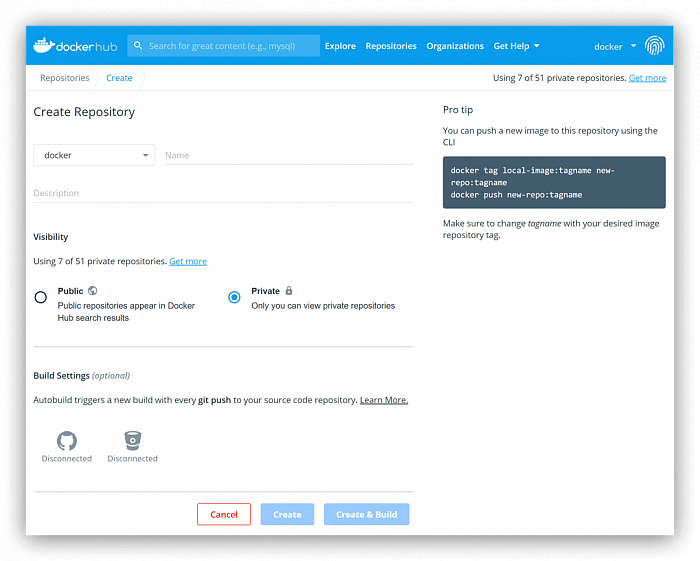Click the Create & Build button
Viewport: 700px width, 561px height.
[367, 514]
